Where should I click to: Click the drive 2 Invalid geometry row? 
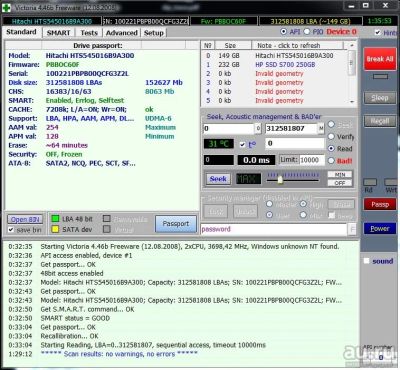[275, 74]
